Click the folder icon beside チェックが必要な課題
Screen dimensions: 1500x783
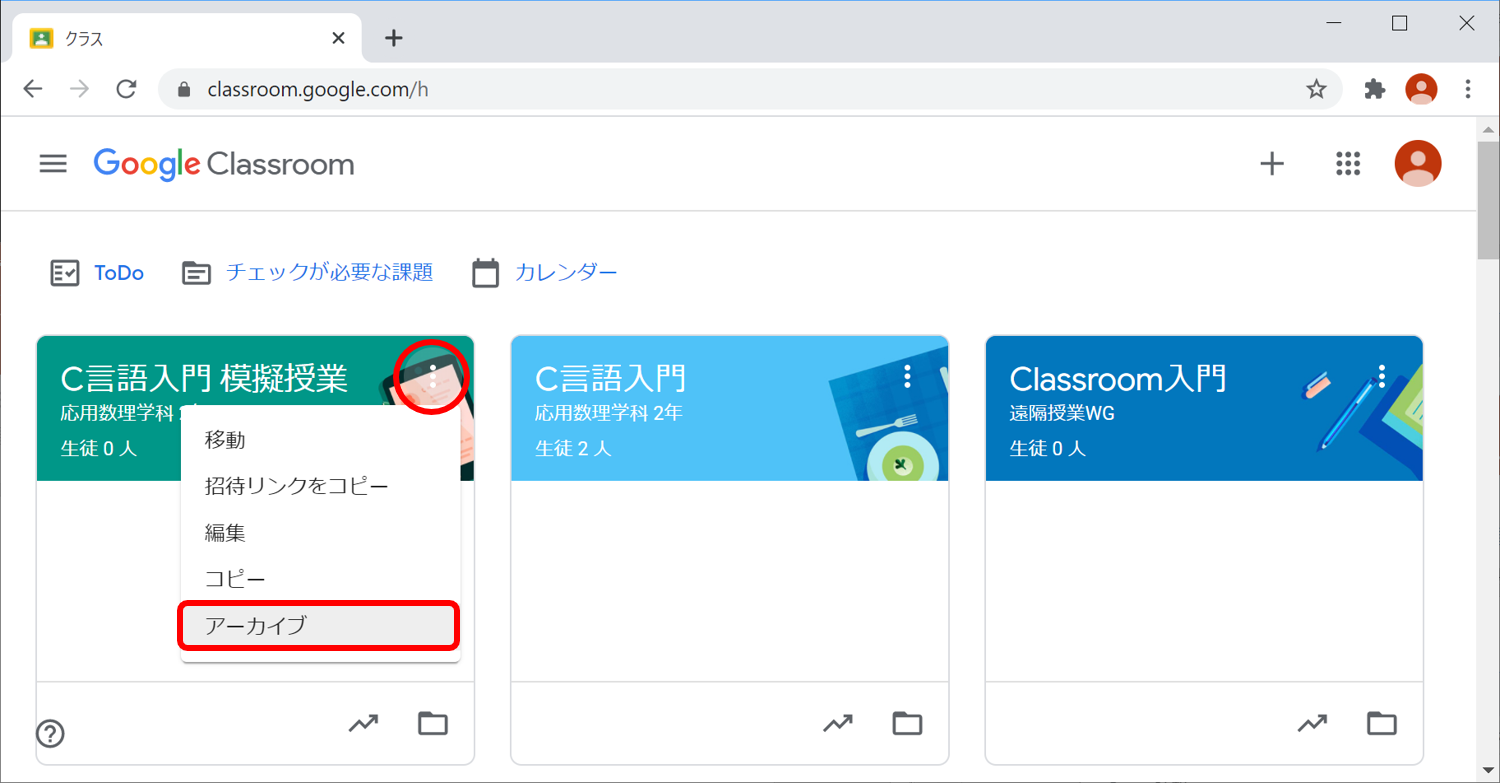(197, 273)
